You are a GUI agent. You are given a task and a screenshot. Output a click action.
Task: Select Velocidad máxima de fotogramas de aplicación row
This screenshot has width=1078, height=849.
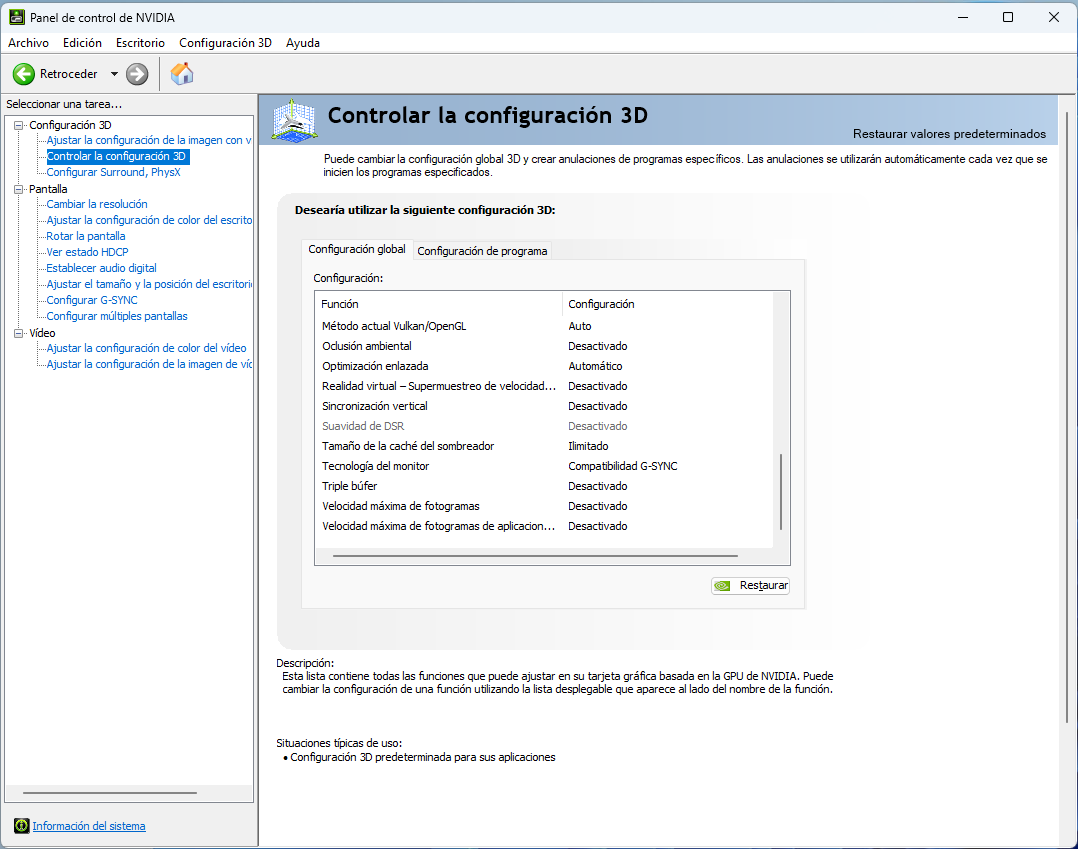click(544, 525)
